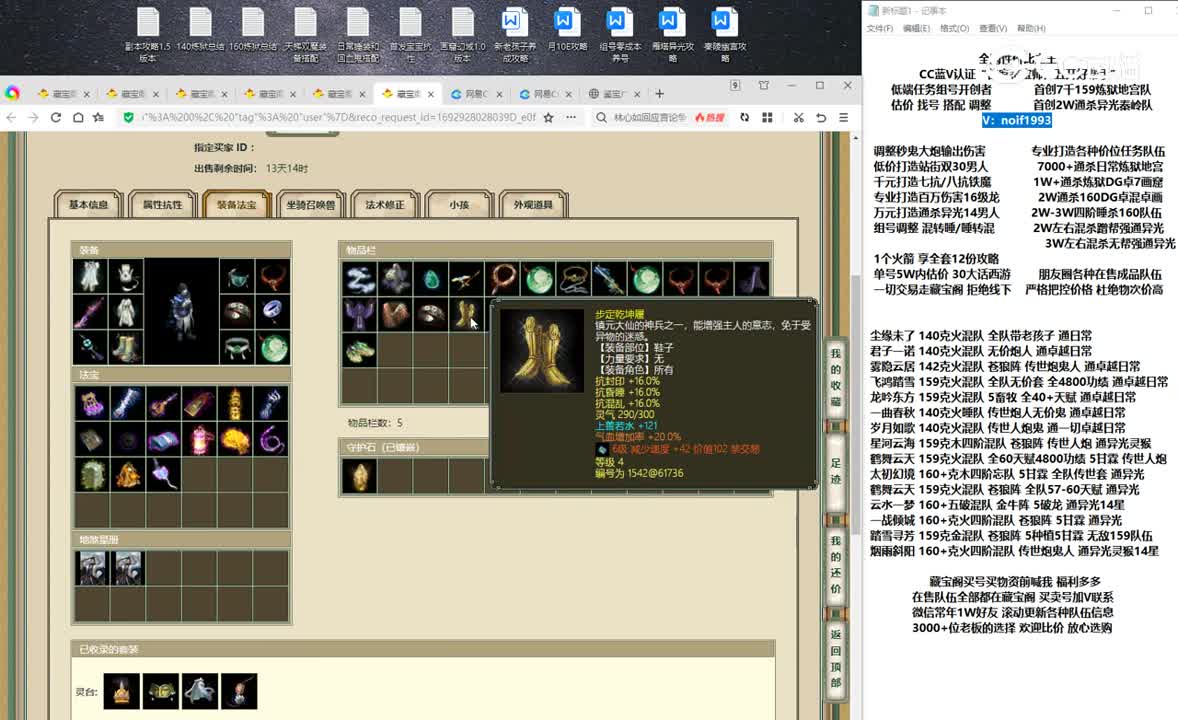
Task: Open 我的还价 sidebar button
Action: [835, 564]
